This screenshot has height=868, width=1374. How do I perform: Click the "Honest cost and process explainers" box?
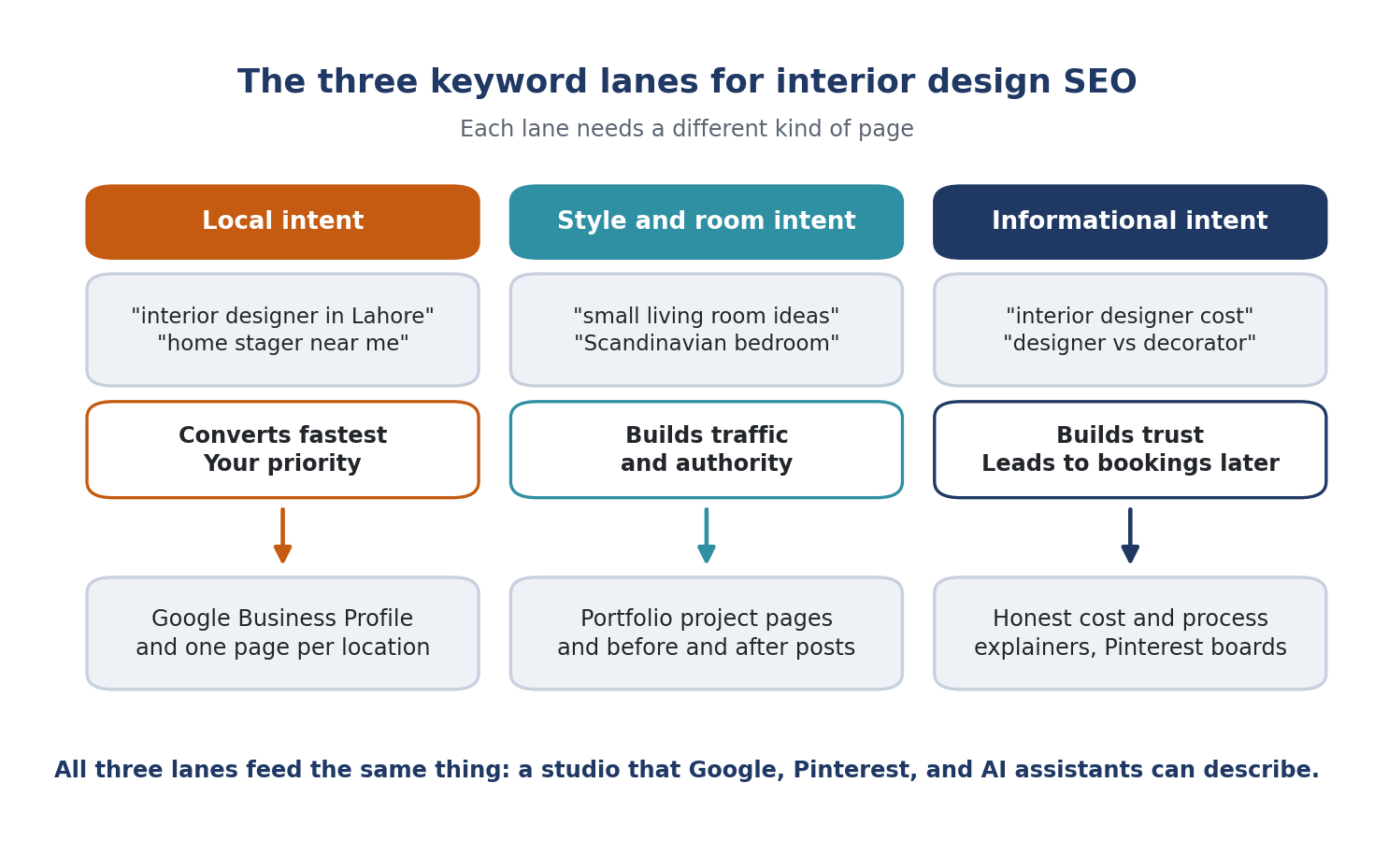(x=1130, y=633)
